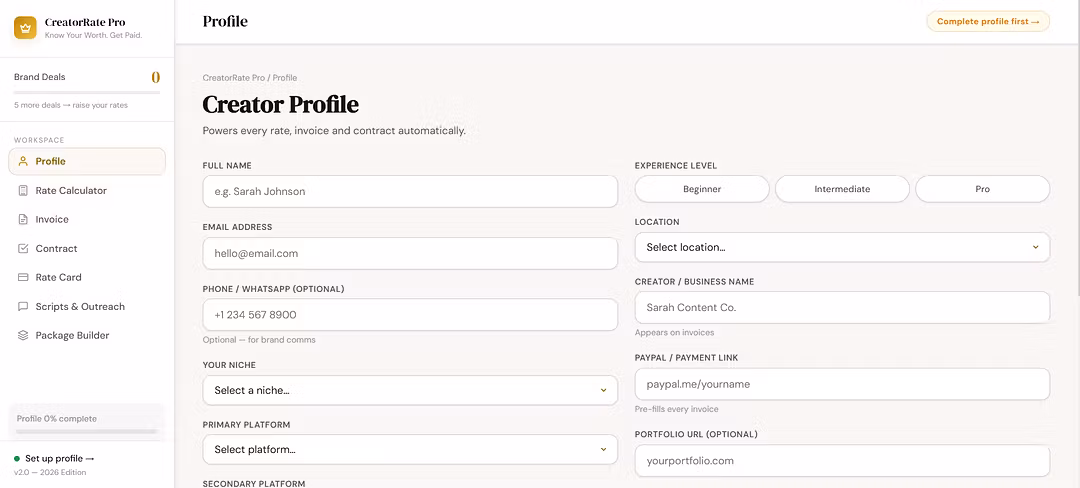Click Complete profile first button
Image resolution: width=1080 pixels, height=488 pixels.
click(x=988, y=21)
